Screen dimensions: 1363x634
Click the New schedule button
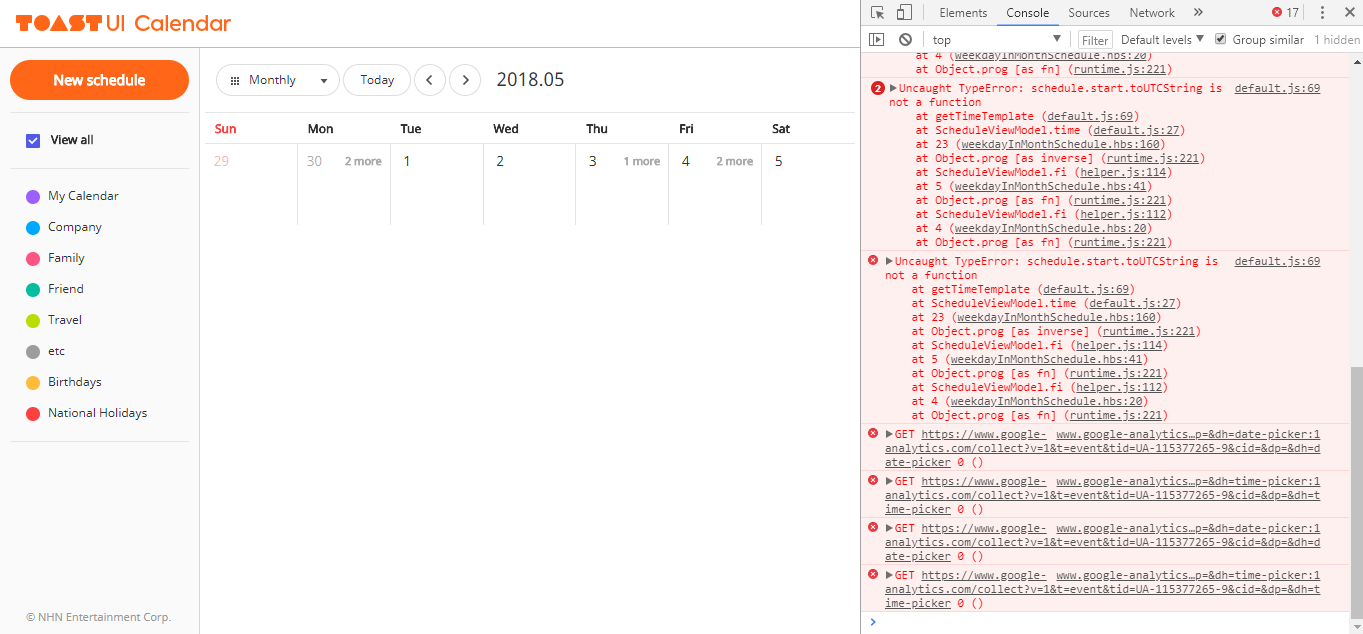click(x=99, y=79)
